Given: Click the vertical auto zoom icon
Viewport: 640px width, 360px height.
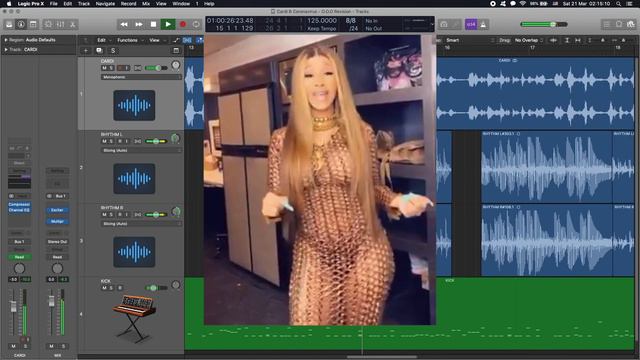Looking at the screenshot, I should (x=567, y=40).
